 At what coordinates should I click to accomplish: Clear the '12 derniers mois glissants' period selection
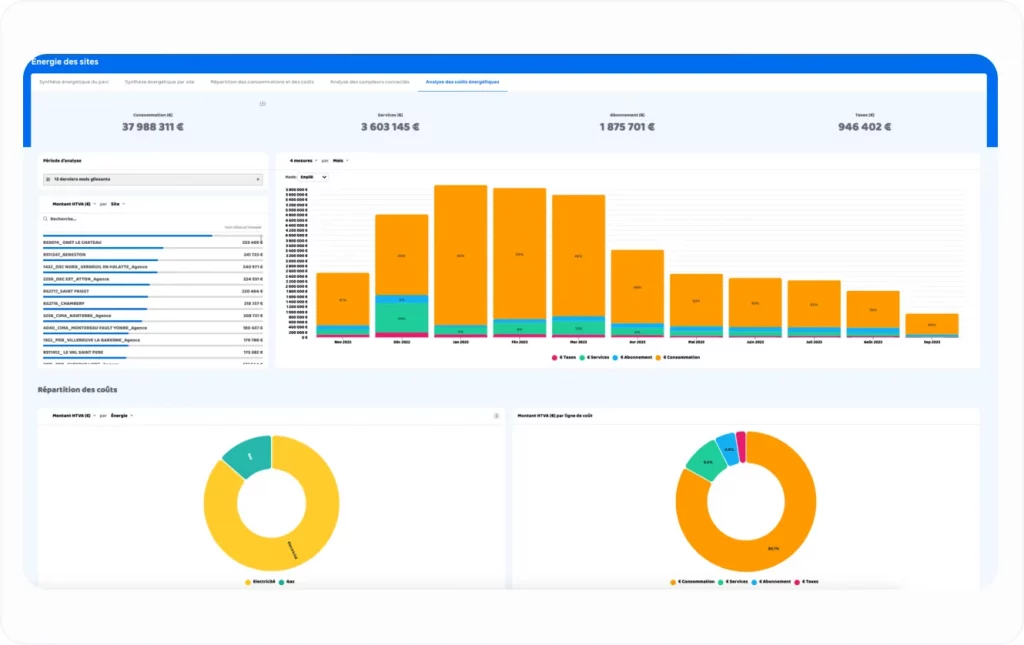(x=259, y=180)
